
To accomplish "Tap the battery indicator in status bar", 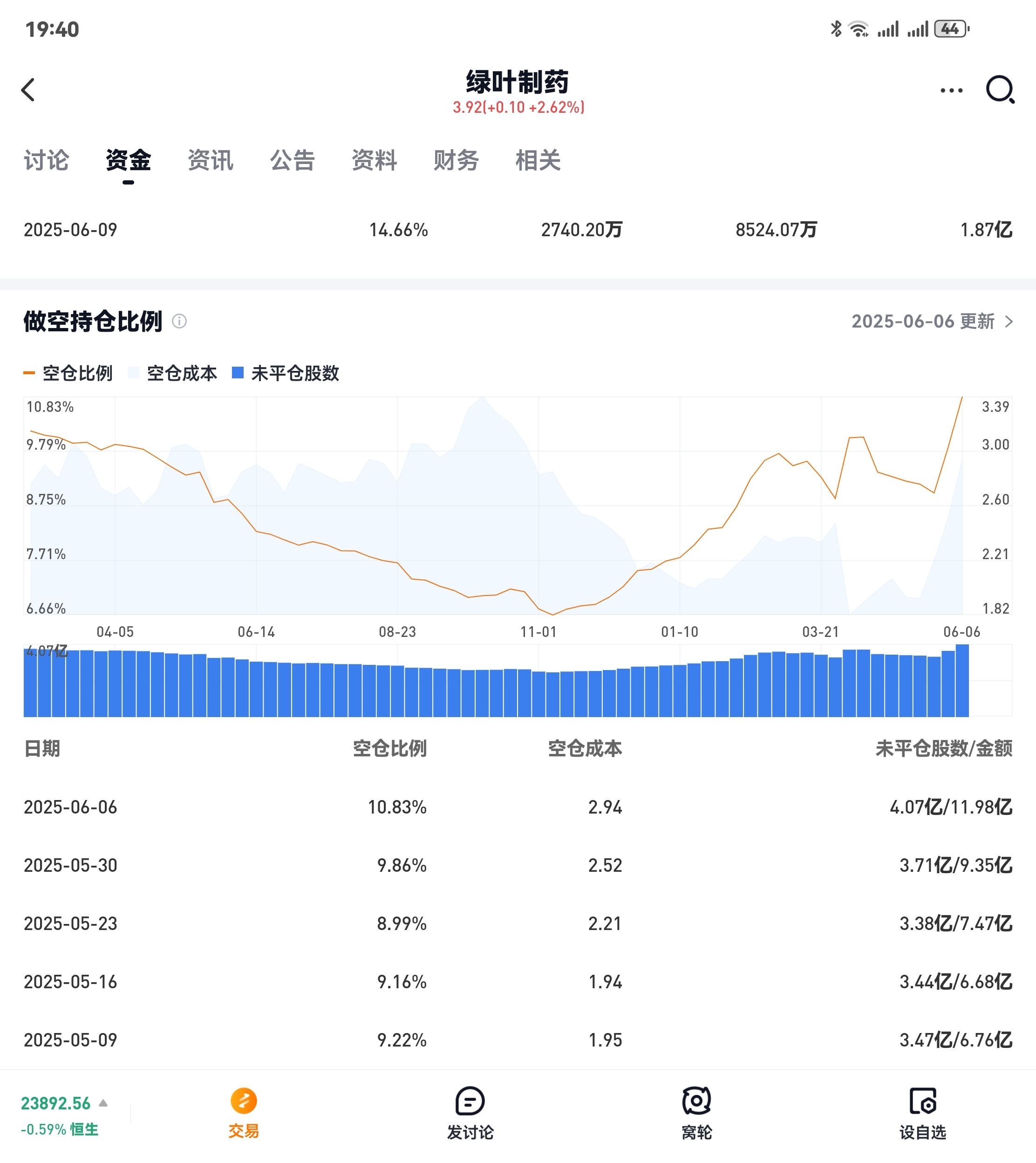I will pyautogui.click(x=952, y=28).
